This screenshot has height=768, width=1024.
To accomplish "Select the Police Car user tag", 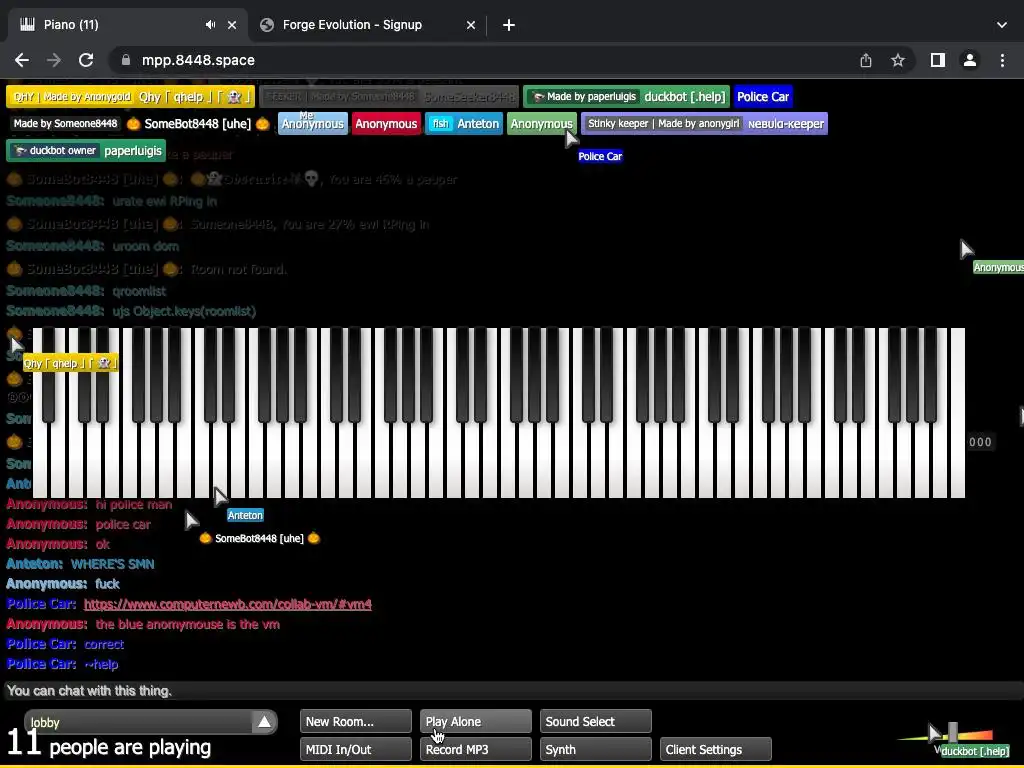I will click(763, 97).
